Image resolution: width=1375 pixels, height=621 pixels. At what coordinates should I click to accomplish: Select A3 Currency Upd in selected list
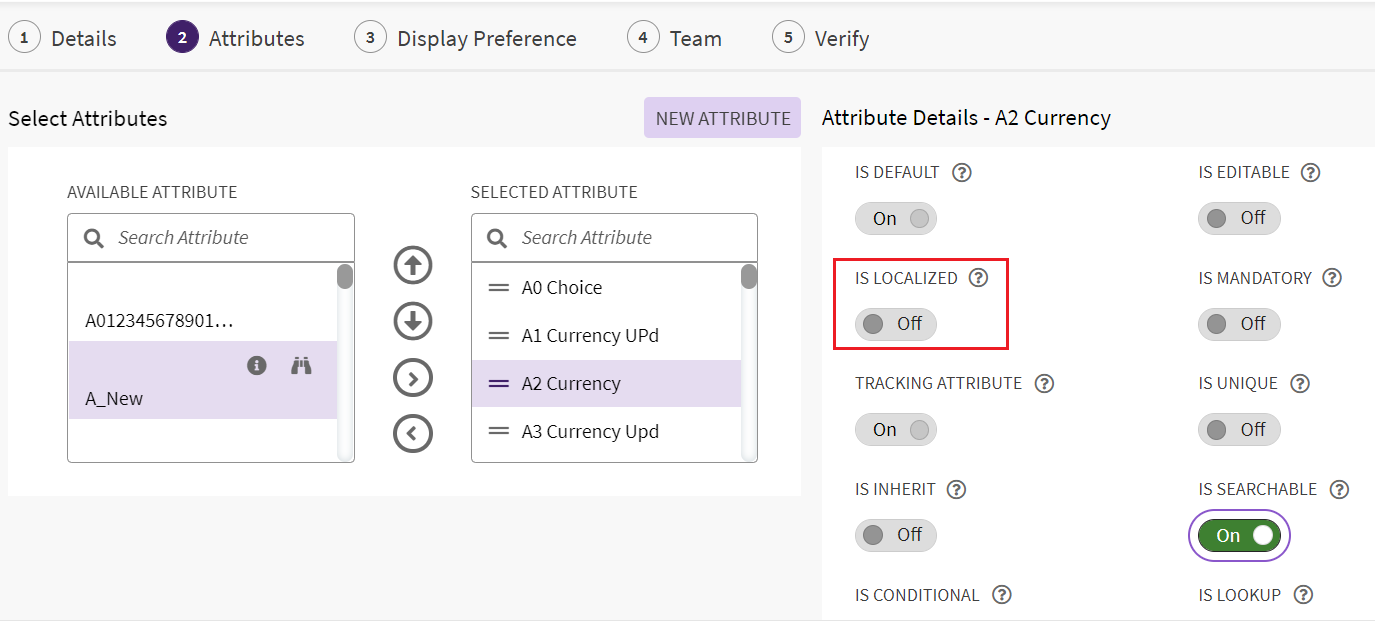590,432
